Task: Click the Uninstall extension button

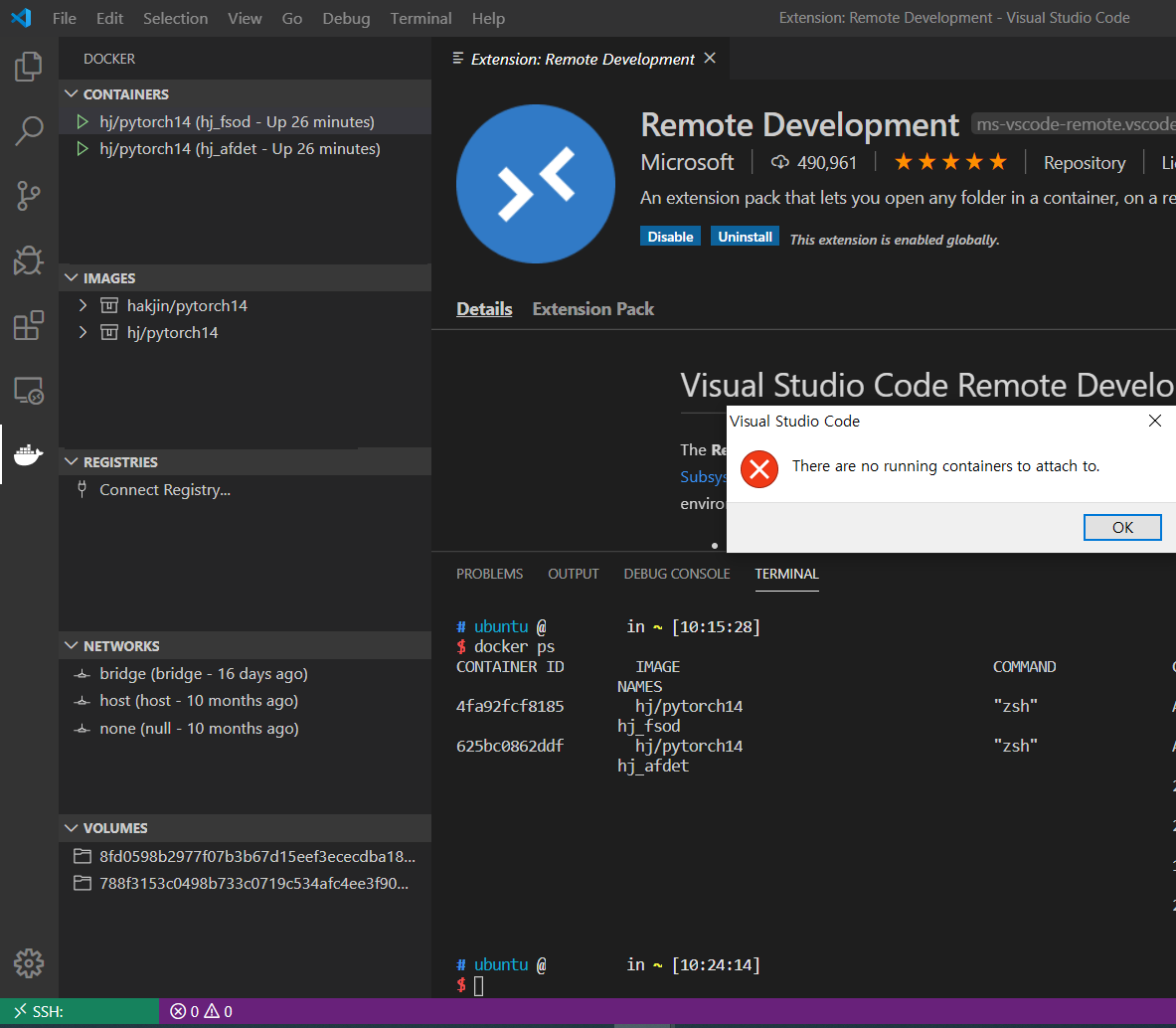Action: (x=745, y=237)
